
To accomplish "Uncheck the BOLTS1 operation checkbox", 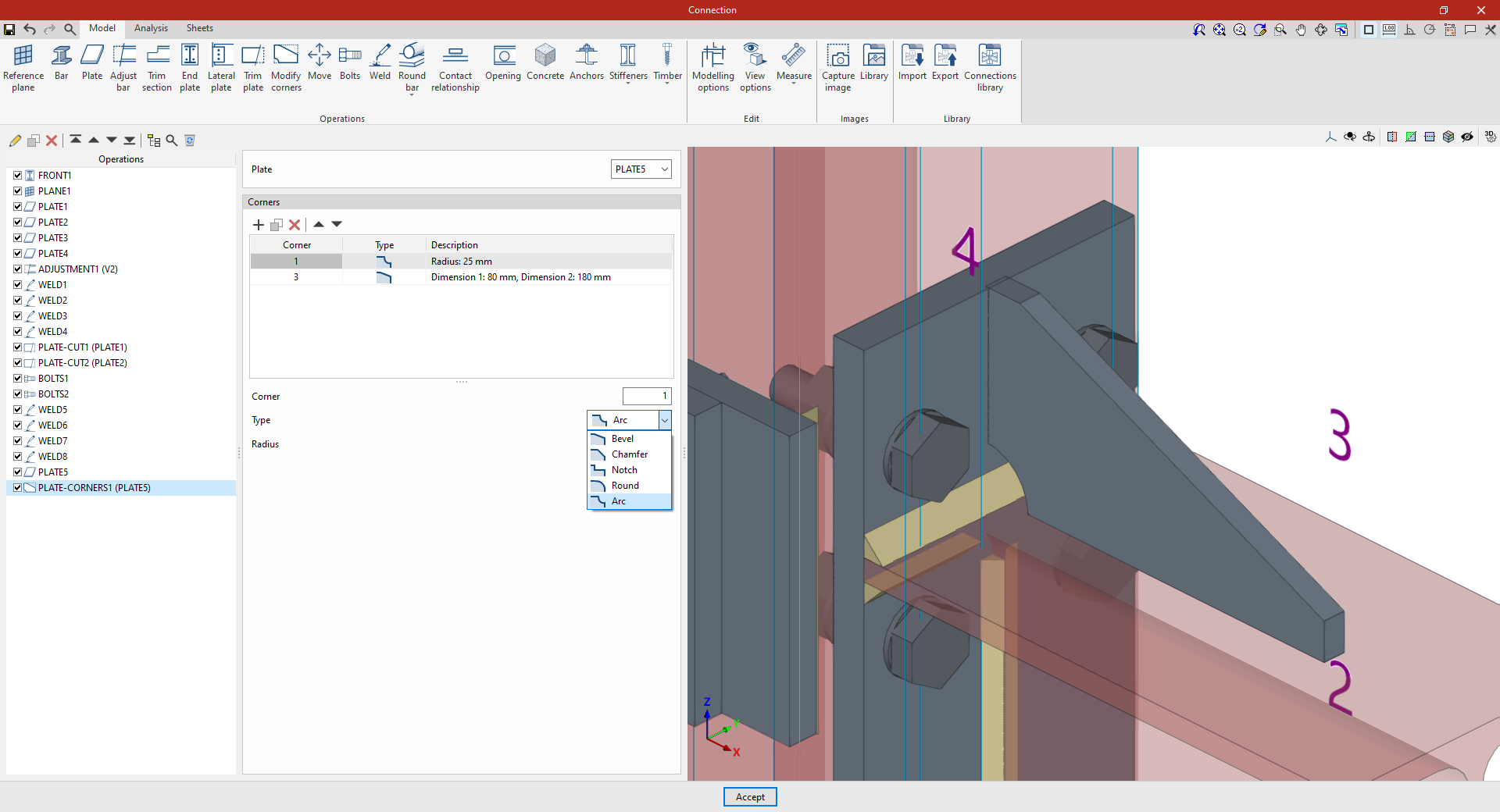I will tap(17, 379).
